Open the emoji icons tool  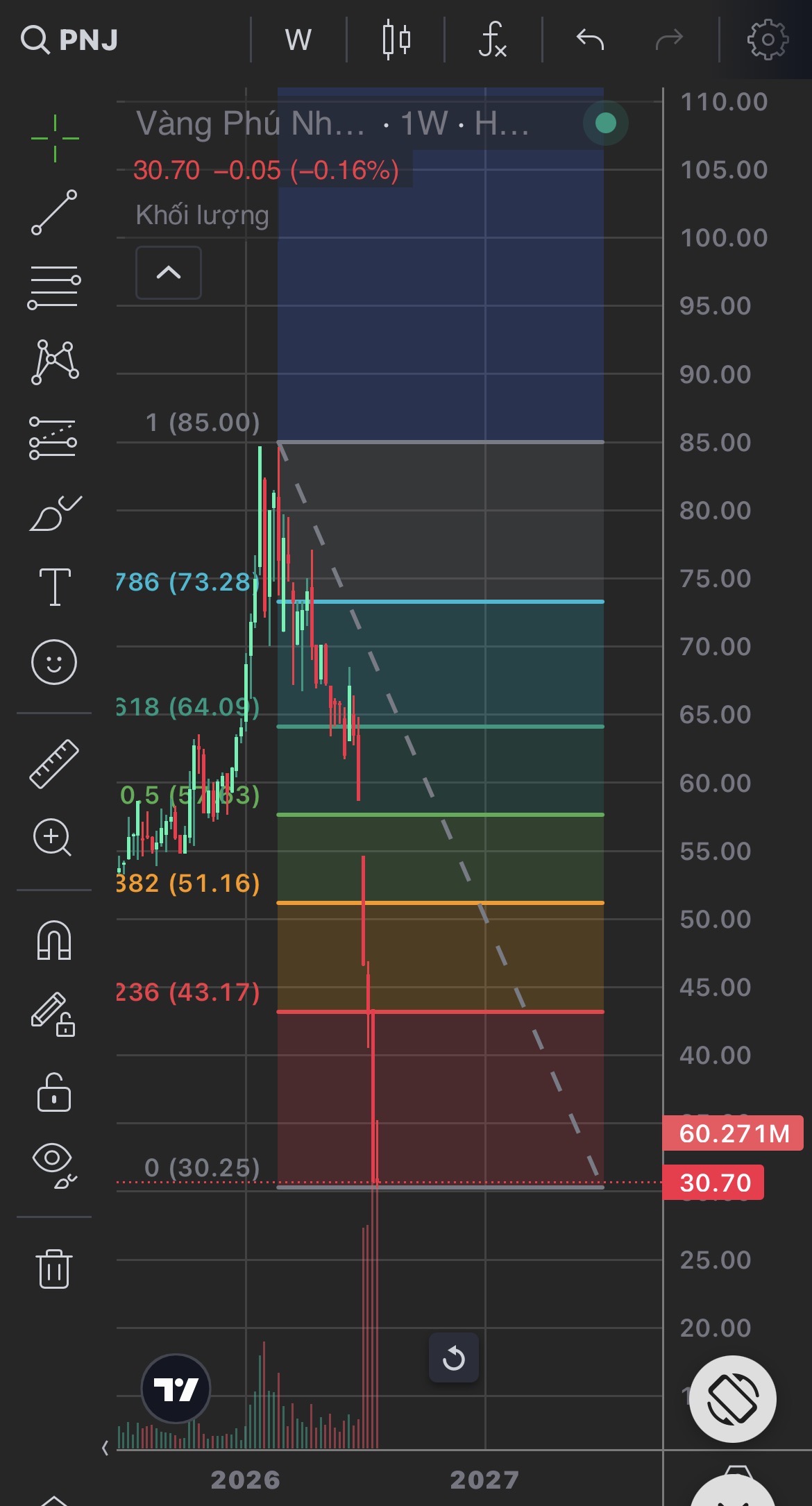(54, 661)
